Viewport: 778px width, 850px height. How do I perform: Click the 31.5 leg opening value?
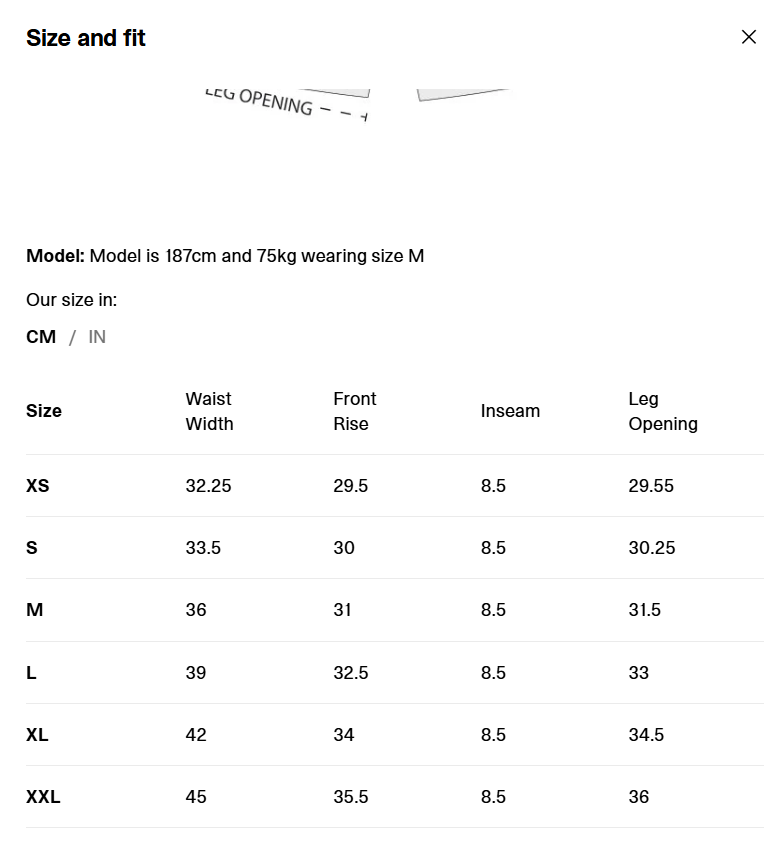[645, 610]
